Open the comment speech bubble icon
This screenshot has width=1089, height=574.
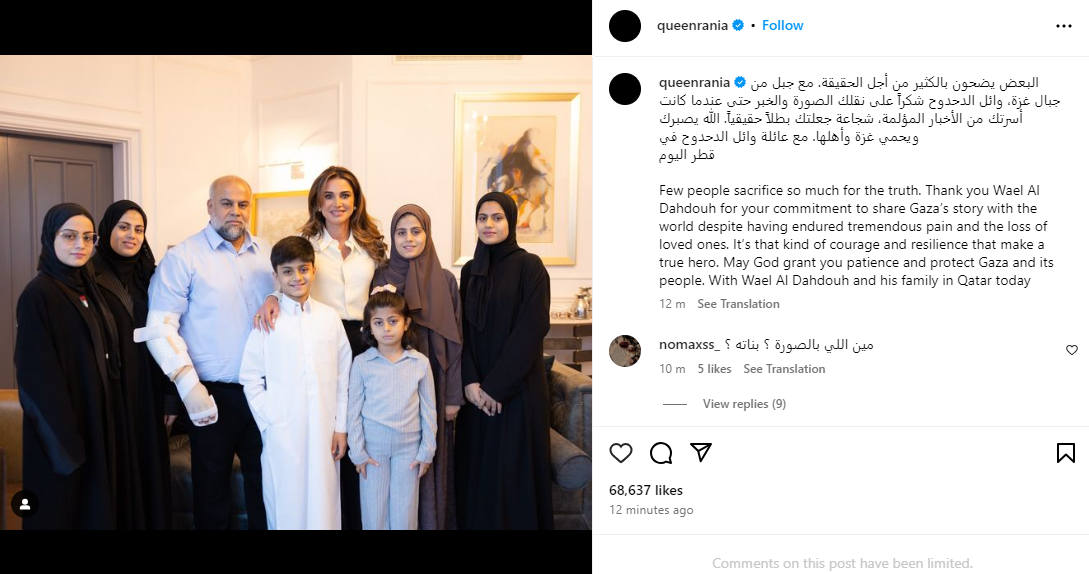tap(661, 453)
